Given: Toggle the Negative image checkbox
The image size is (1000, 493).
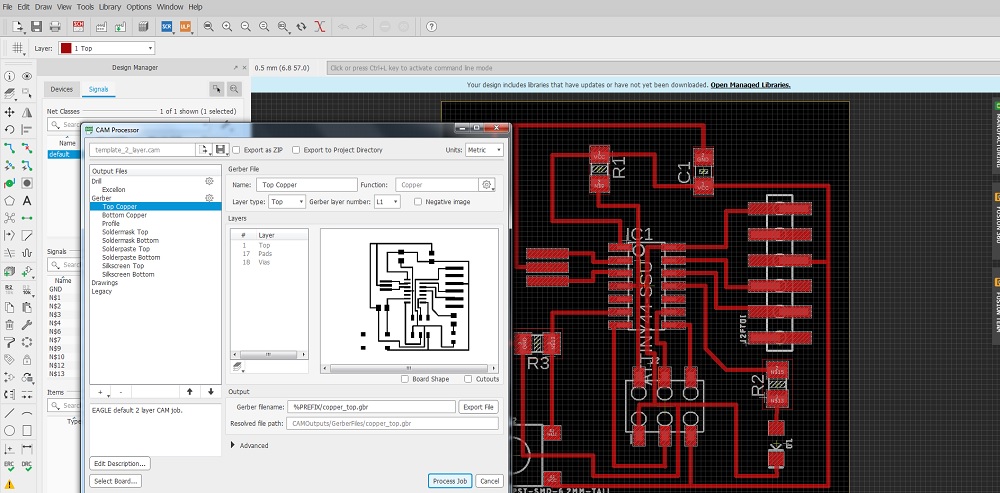Looking at the screenshot, I should click(x=419, y=201).
